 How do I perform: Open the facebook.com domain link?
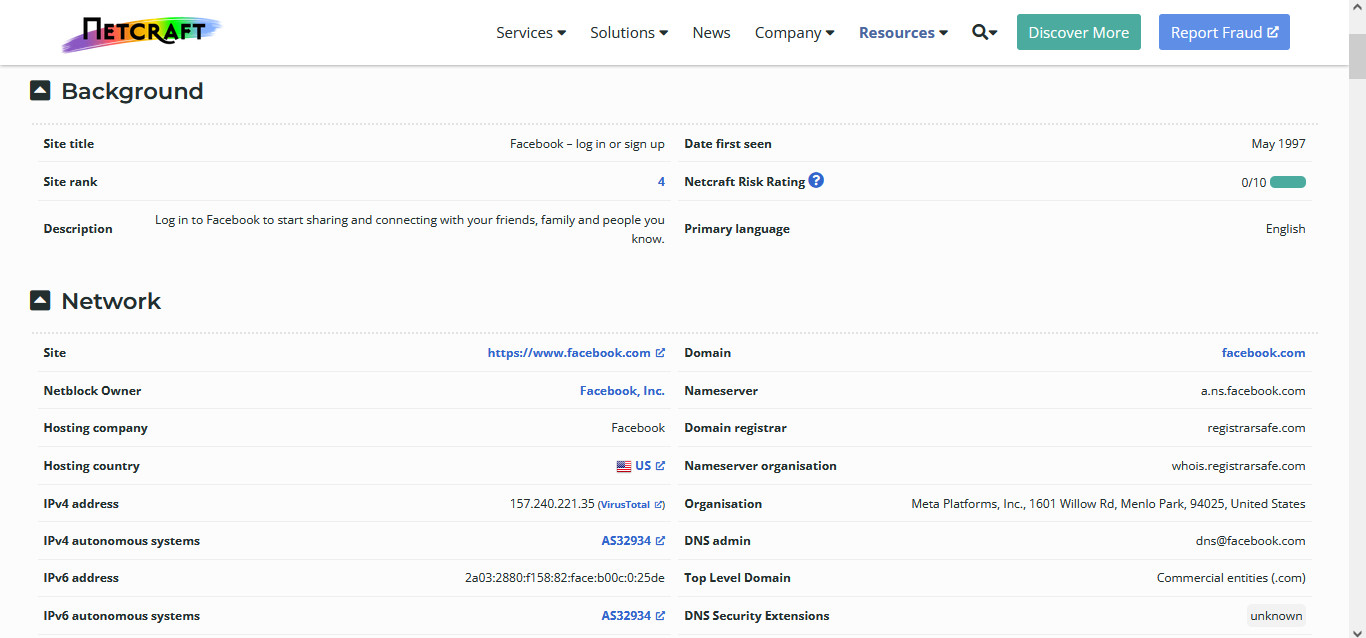click(x=1263, y=353)
